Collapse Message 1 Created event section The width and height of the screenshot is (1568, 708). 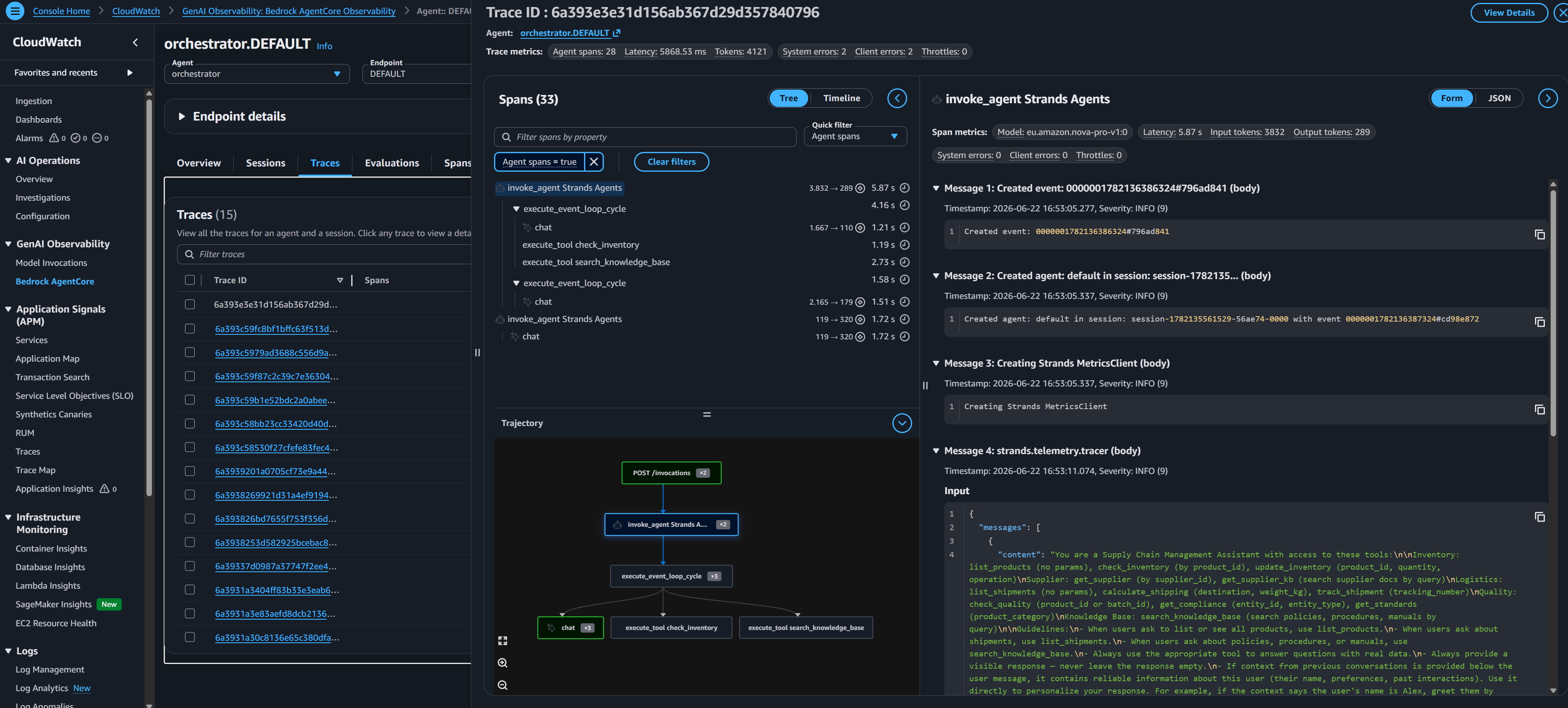pos(936,189)
